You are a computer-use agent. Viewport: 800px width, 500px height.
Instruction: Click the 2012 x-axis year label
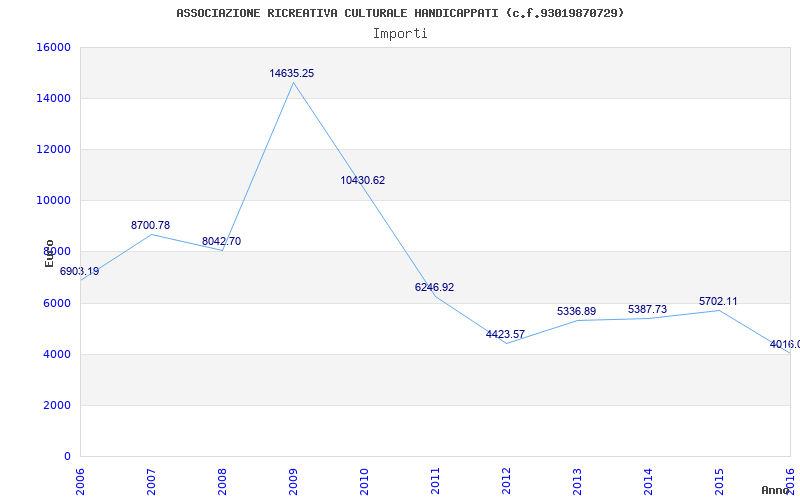coord(506,482)
